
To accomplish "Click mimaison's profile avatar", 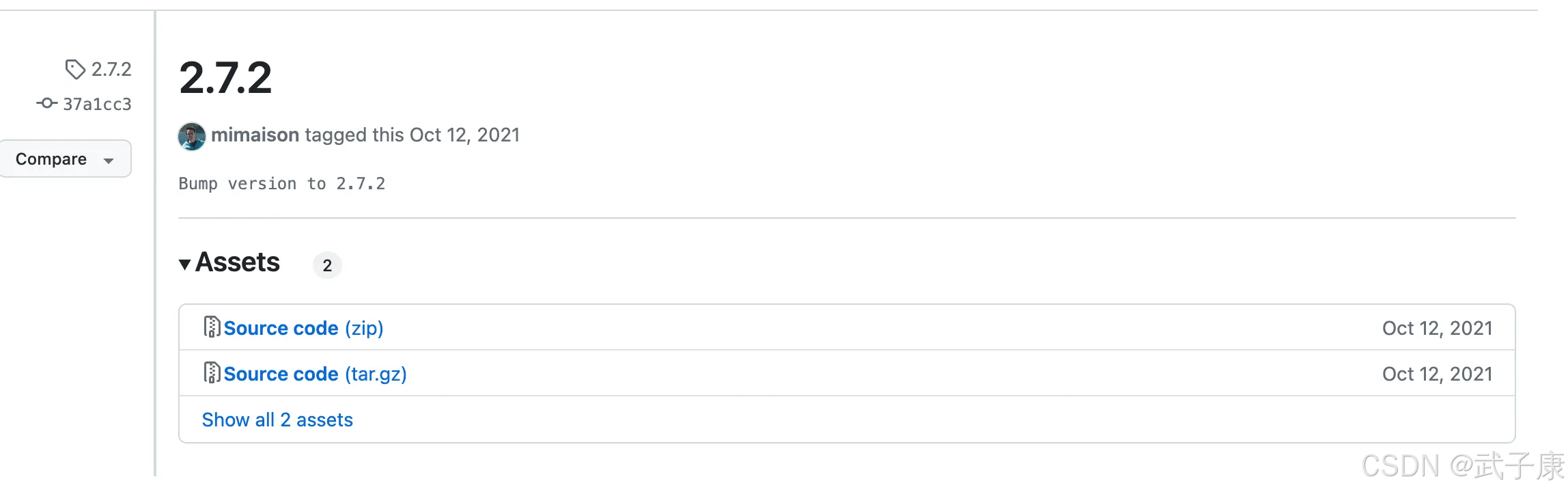I will (x=192, y=136).
